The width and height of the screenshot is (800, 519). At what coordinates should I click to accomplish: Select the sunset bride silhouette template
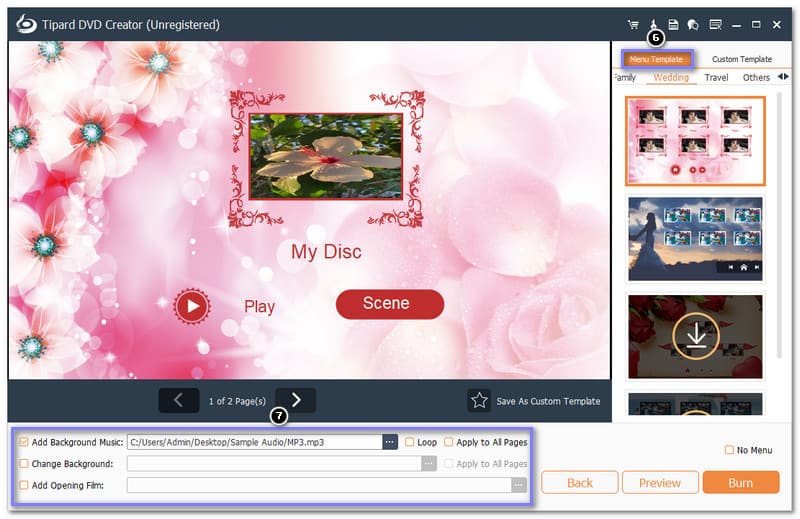[x=695, y=239]
